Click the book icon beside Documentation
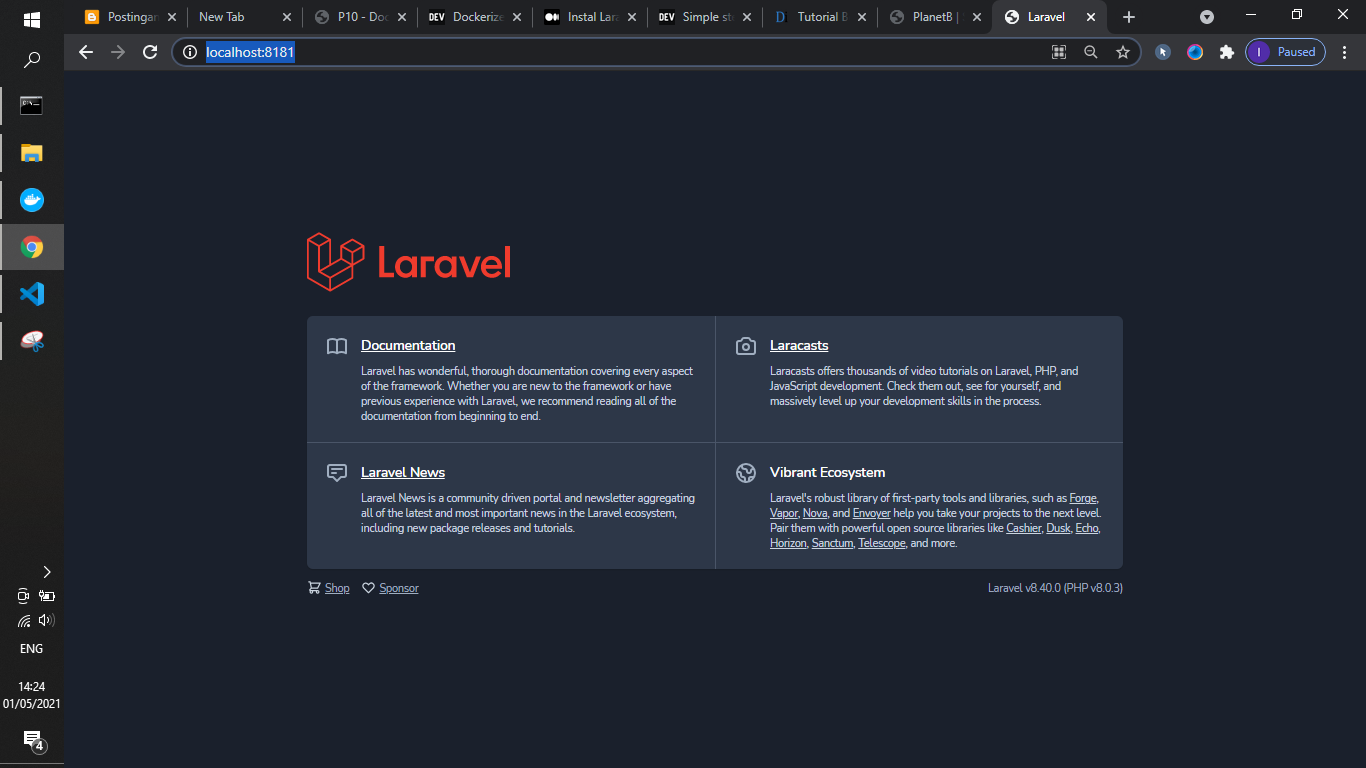Screen dimensions: 1366x768 point(337,346)
